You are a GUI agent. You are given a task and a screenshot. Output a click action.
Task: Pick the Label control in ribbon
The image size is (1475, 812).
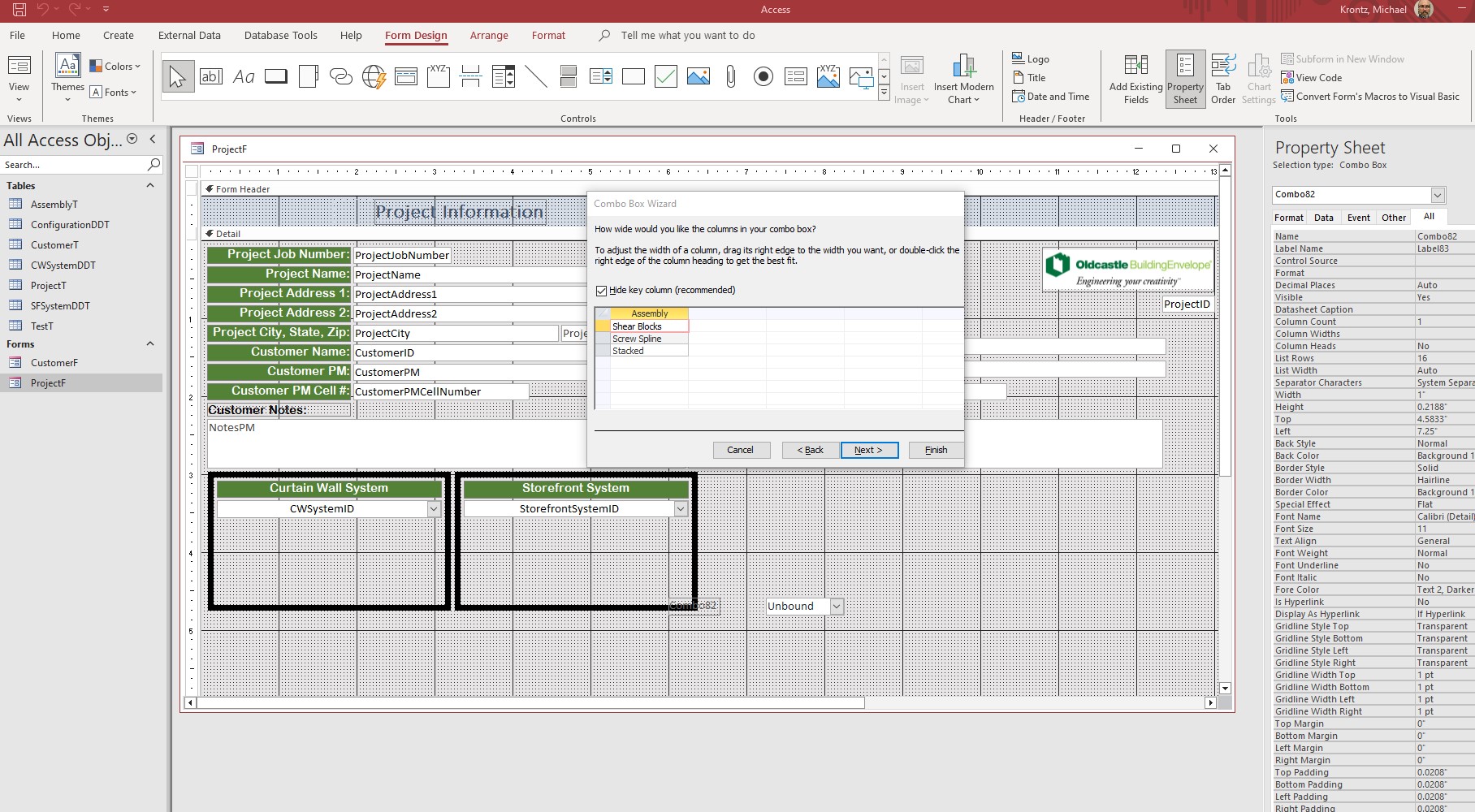(x=244, y=77)
